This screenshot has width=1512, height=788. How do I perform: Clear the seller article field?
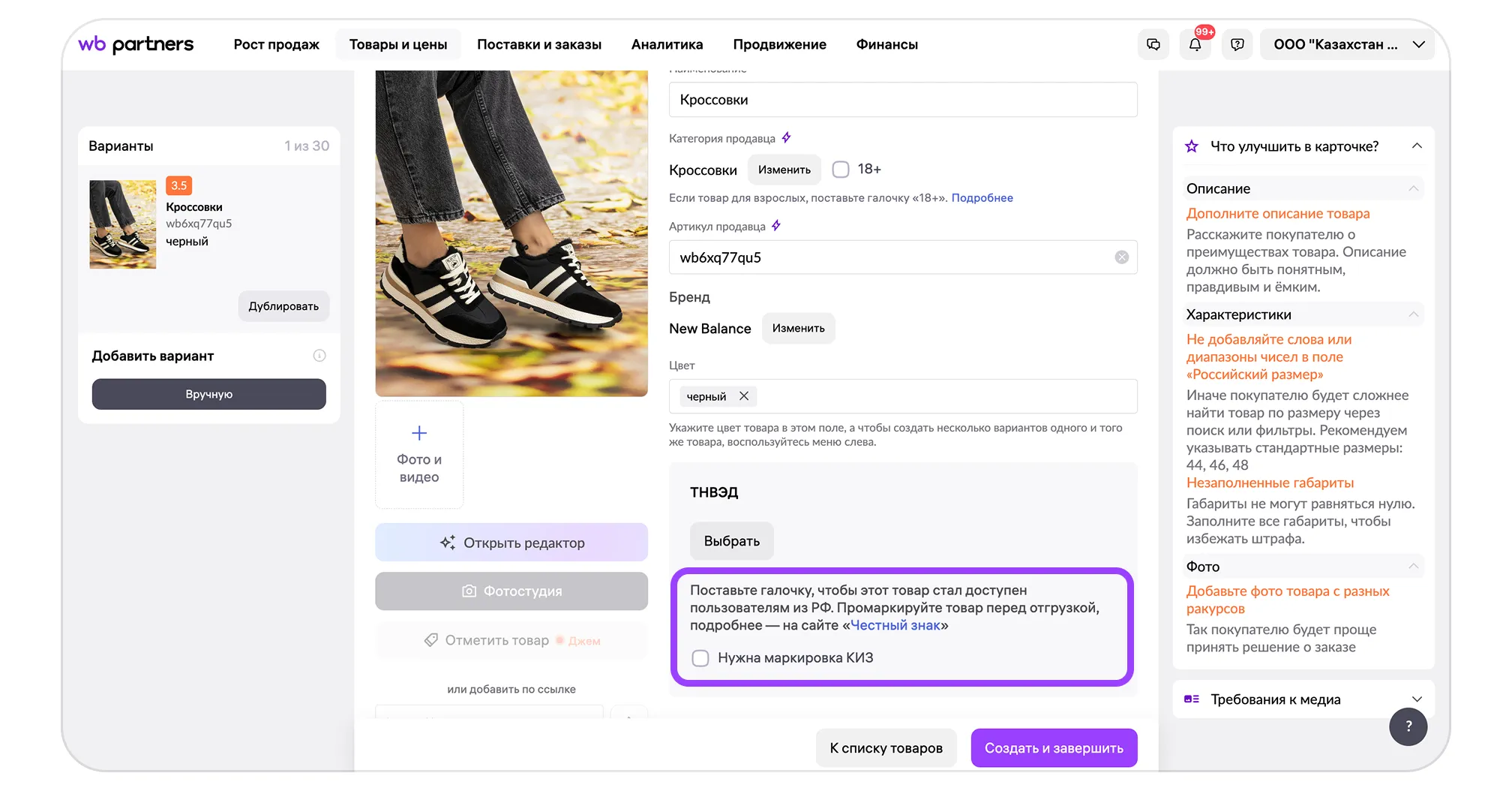(1121, 257)
